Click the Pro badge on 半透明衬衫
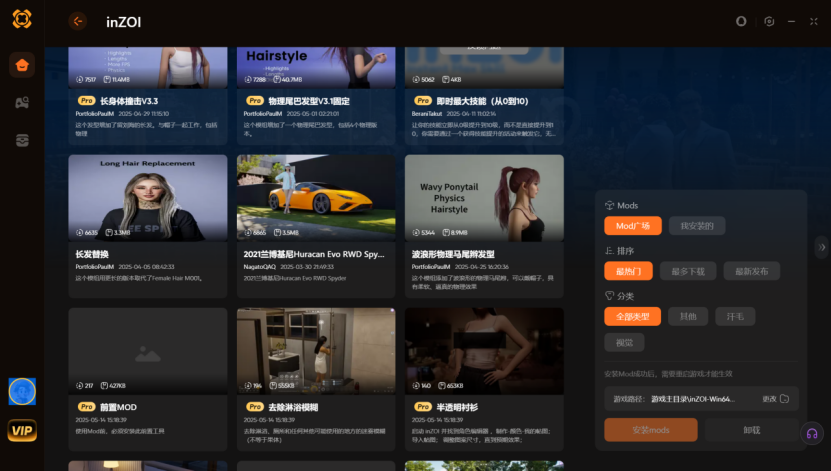 (x=423, y=407)
